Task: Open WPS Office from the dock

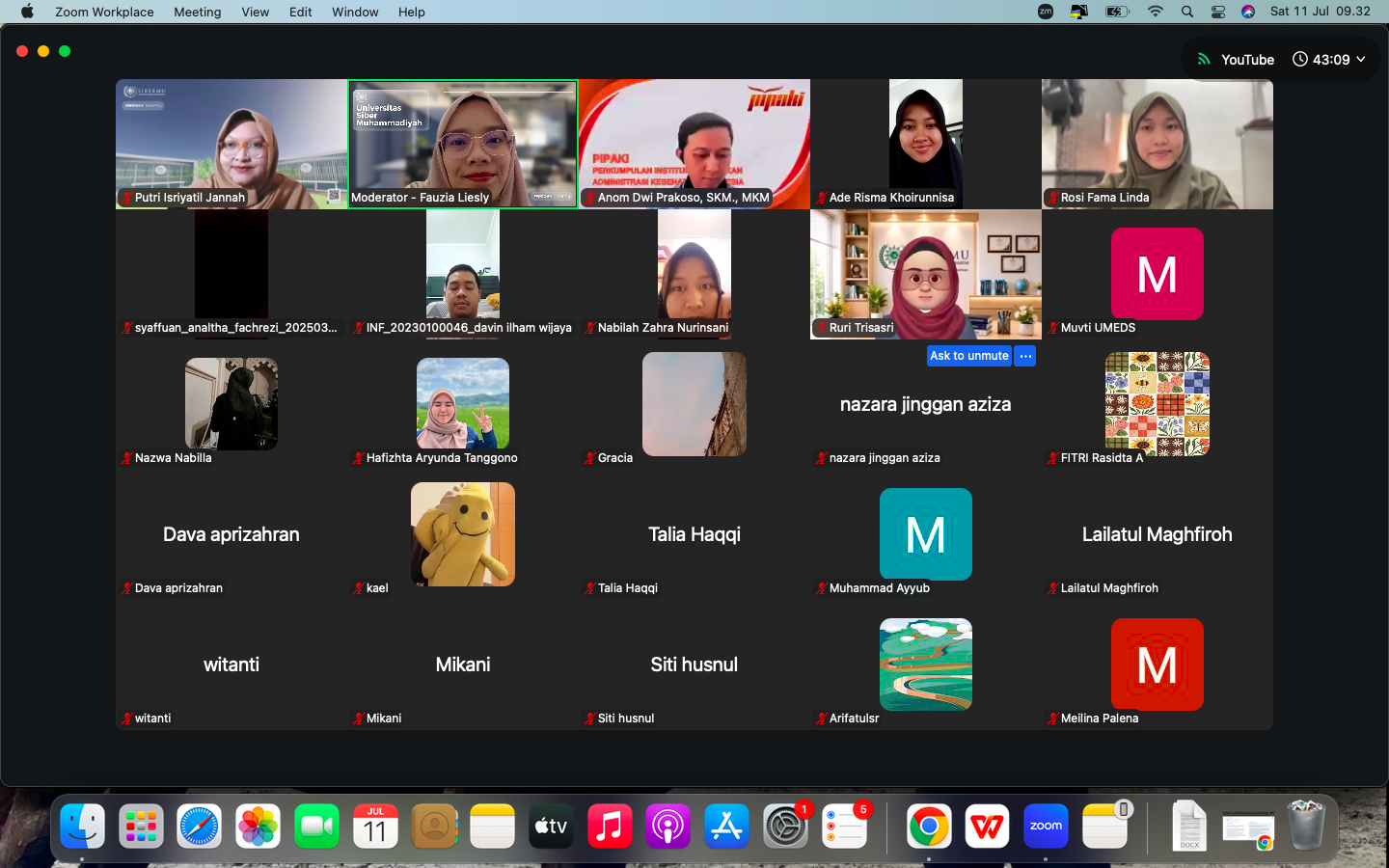Action: point(987,827)
